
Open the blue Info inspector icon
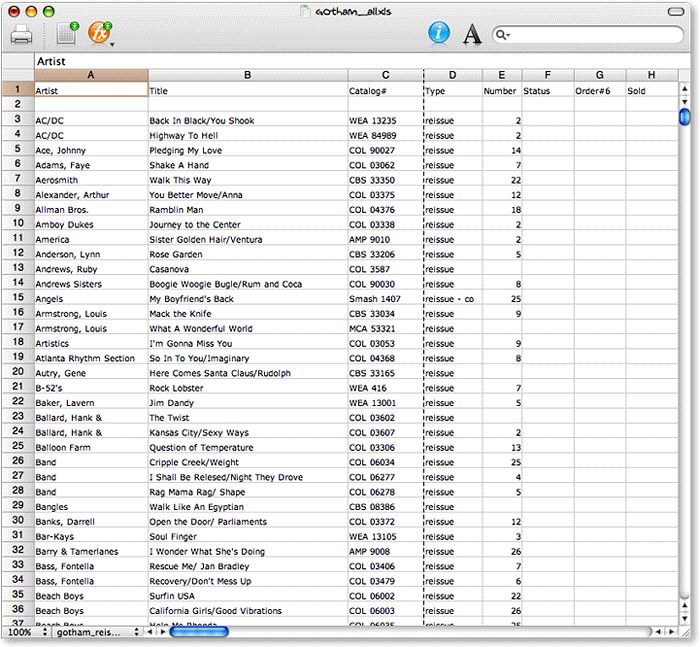pos(439,33)
